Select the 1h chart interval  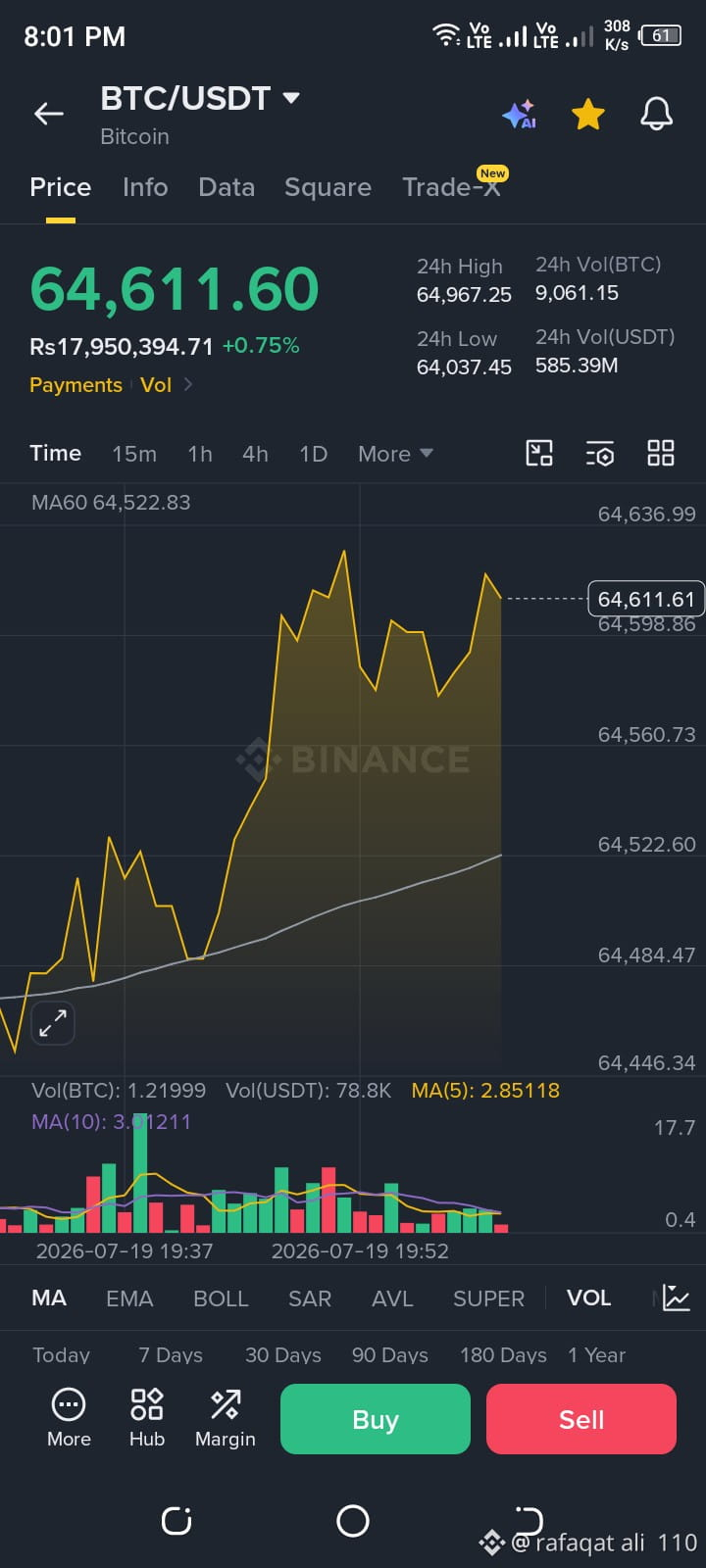click(200, 454)
